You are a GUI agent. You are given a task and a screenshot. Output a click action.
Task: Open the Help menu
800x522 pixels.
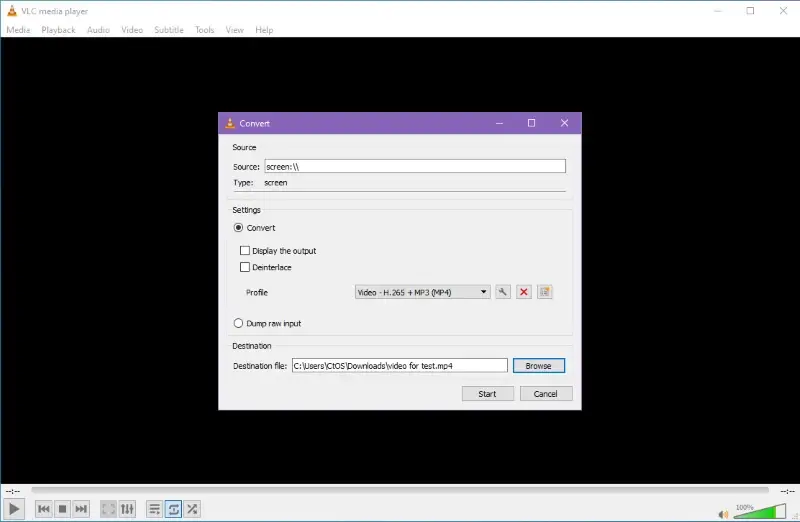[x=264, y=30]
